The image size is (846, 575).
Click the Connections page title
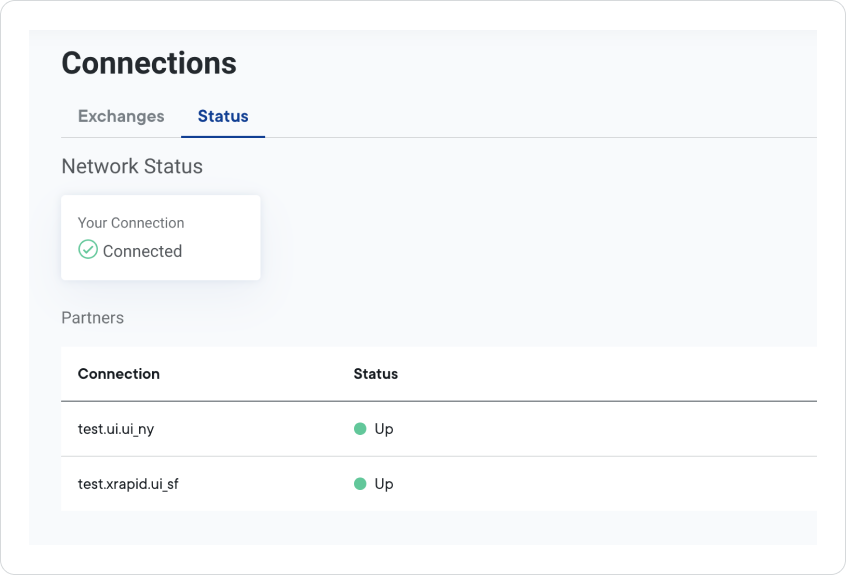149,63
